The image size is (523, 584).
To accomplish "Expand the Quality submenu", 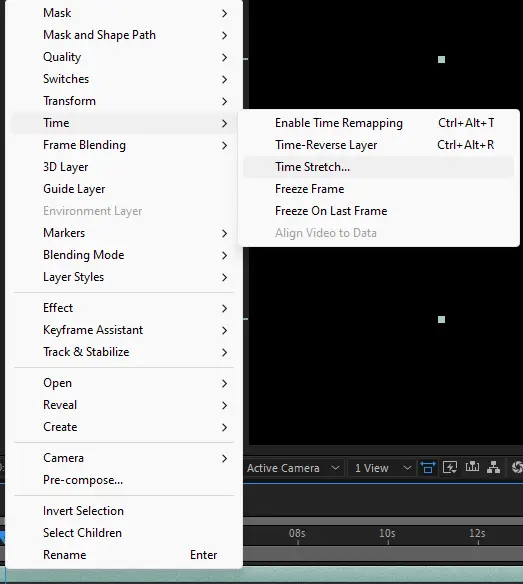I will [124, 57].
